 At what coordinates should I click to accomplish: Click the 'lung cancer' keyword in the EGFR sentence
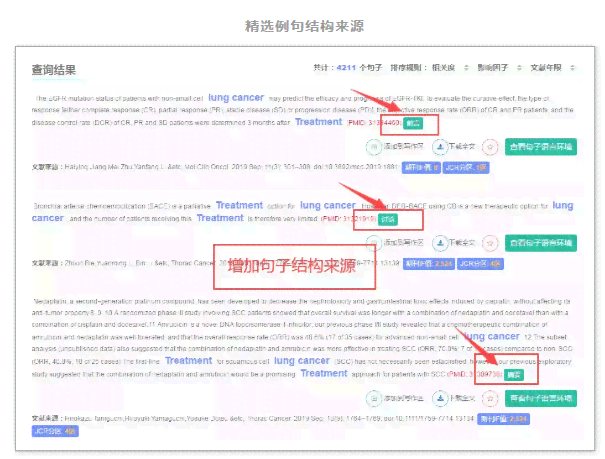point(236,98)
